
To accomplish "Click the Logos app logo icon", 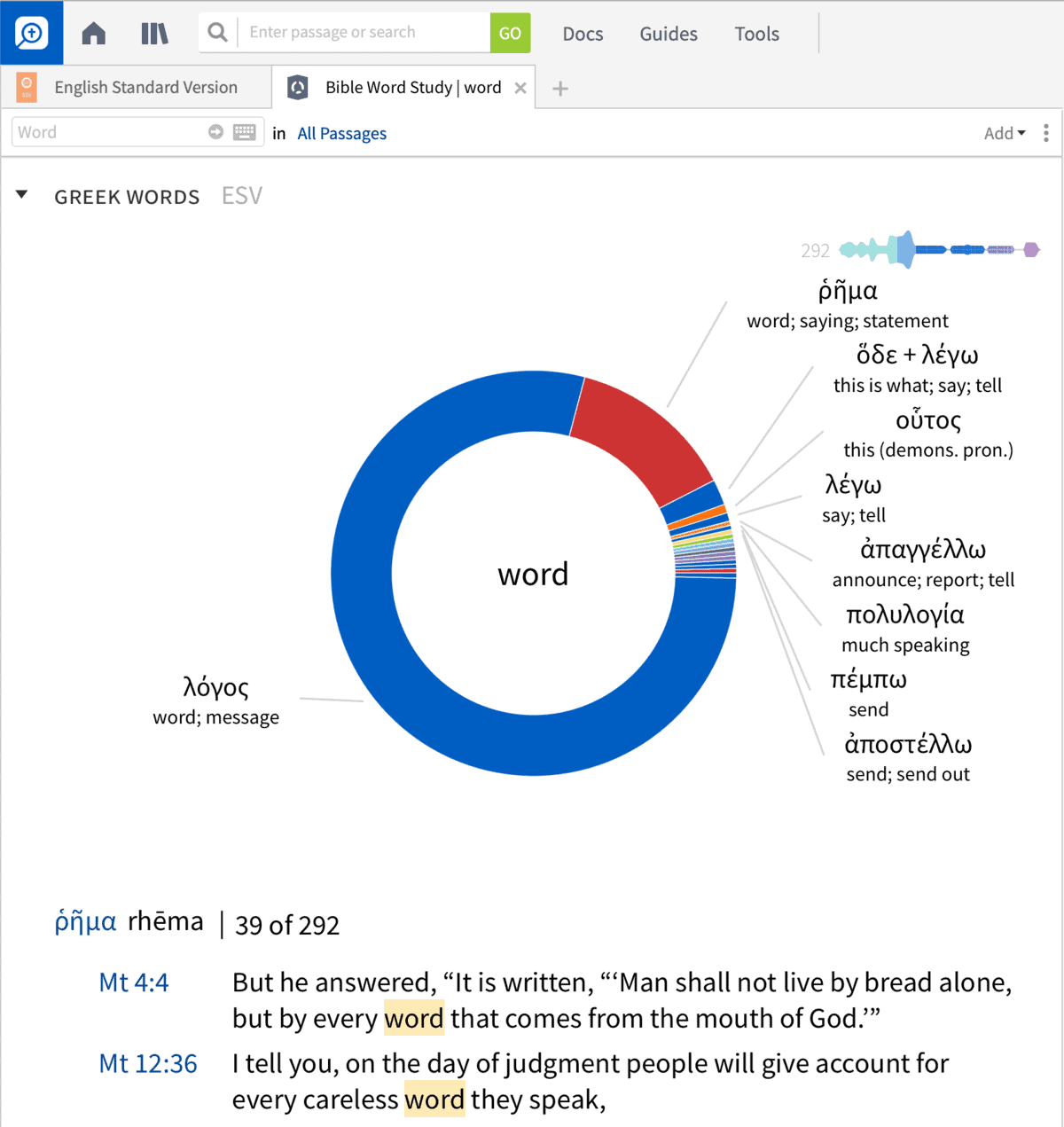I will click(x=31, y=33).
